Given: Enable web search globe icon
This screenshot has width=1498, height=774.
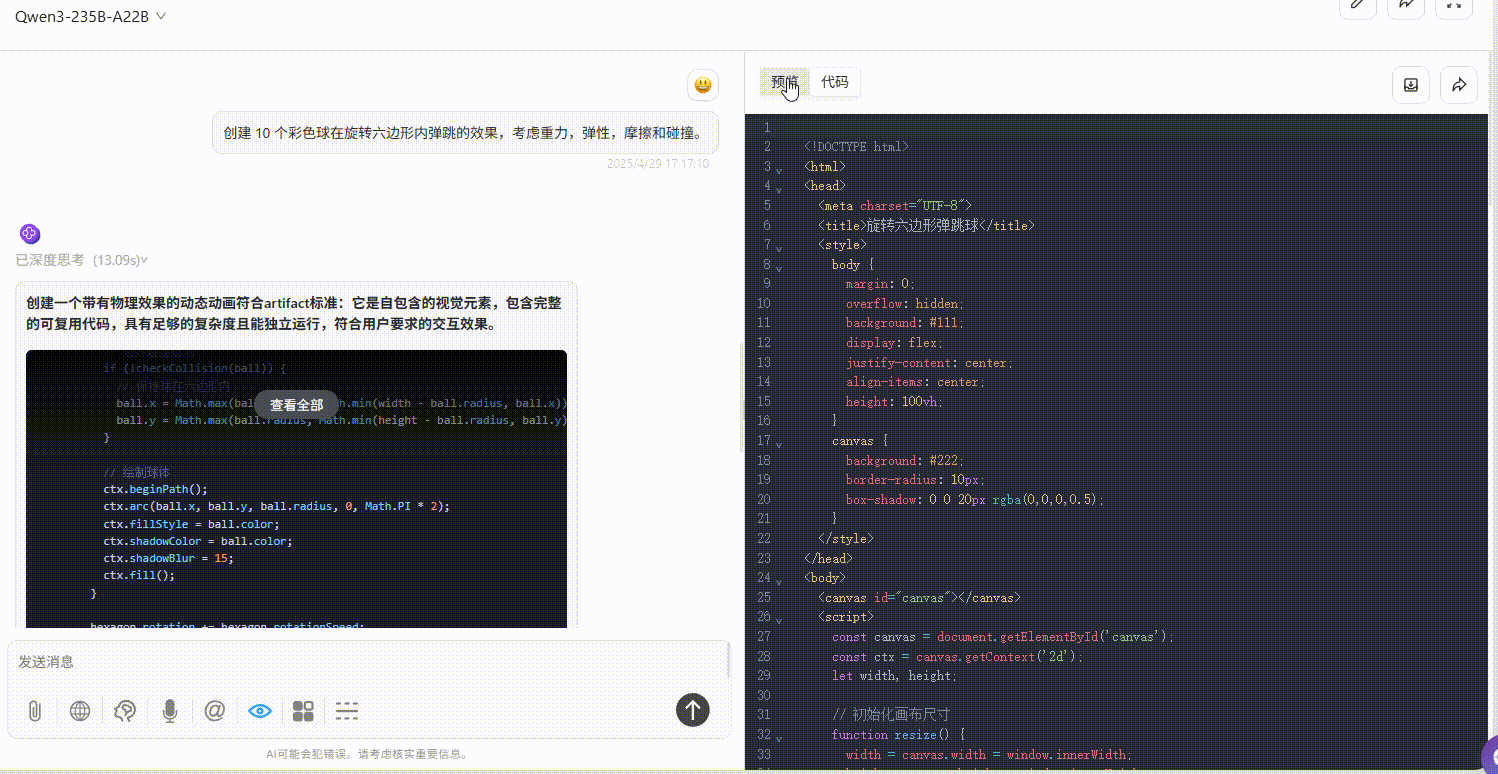Looking at the screenshot, I should click(x=80, y=711).
